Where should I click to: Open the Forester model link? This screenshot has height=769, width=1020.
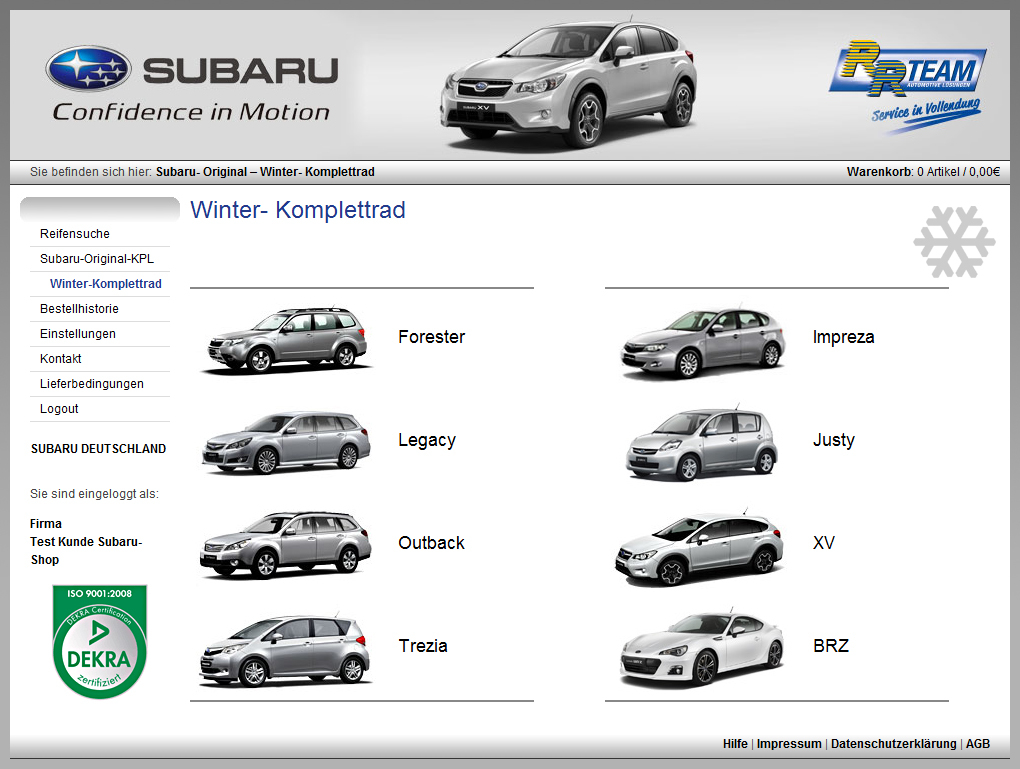pyautogui.click(x=432, y=337)
